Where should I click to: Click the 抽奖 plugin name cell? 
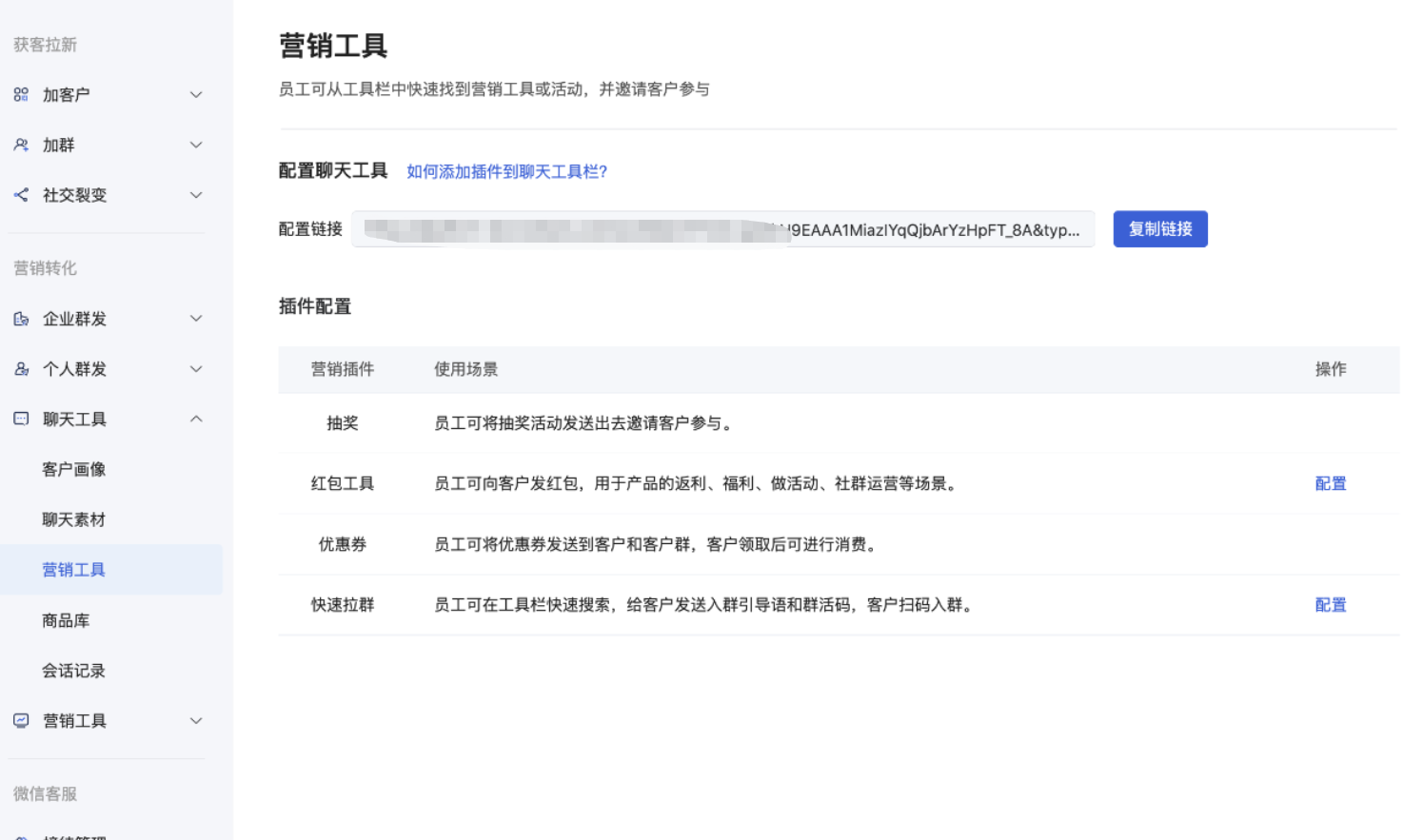click(x=343, y=423)
